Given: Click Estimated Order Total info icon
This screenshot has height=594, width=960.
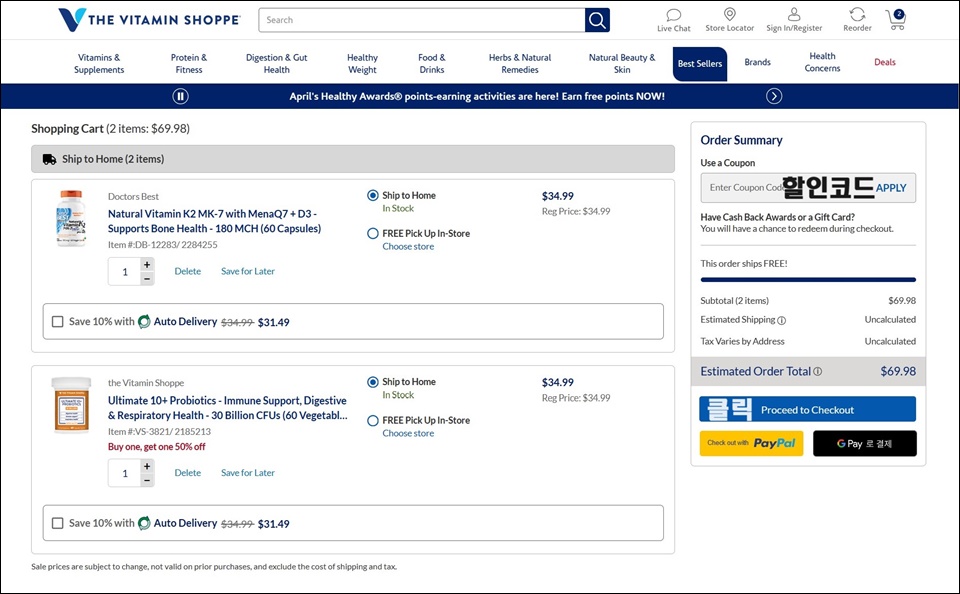Looking at the screenshot, I should 817,372.
